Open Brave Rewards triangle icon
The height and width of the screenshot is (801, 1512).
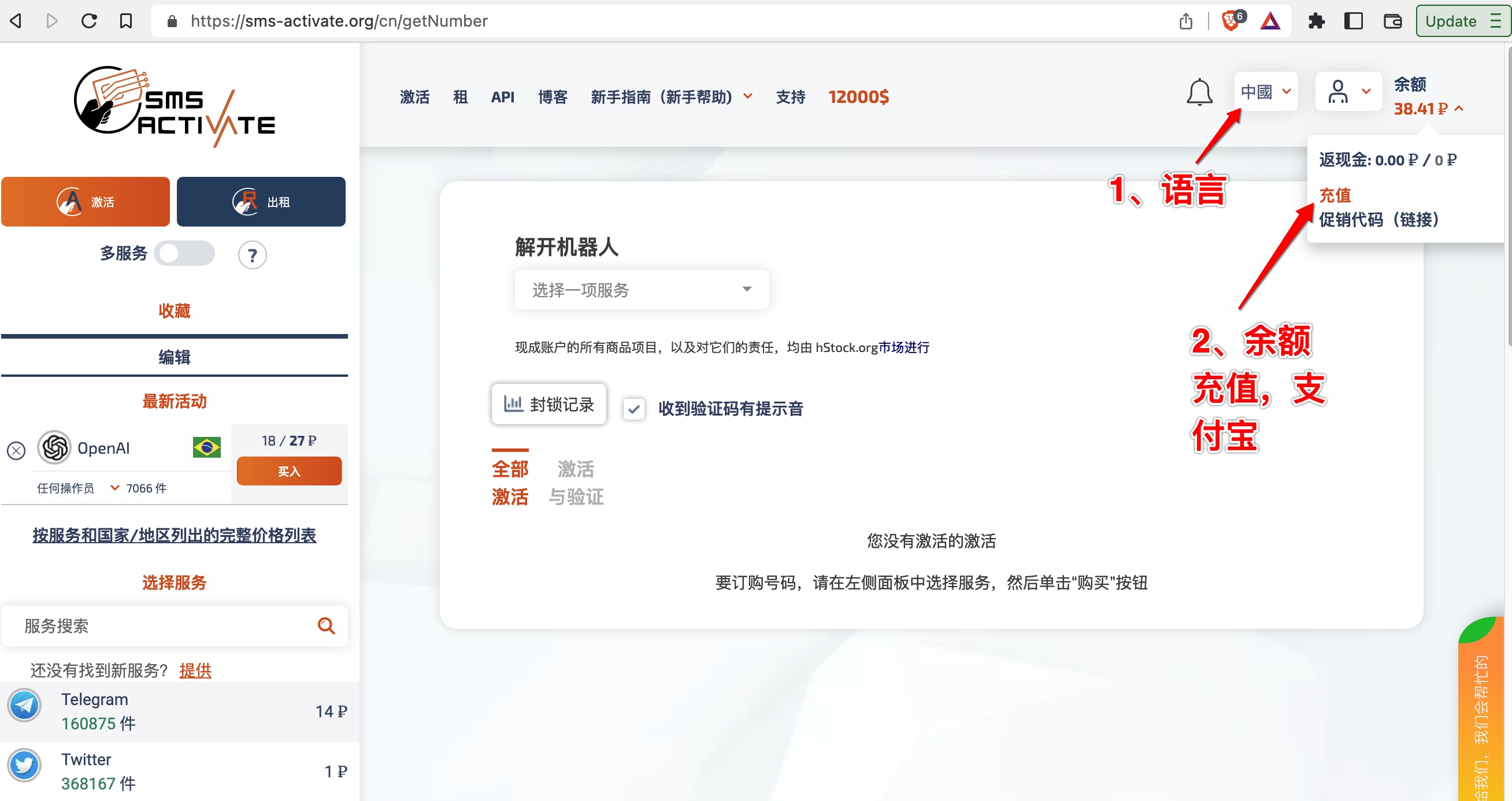1270,21
